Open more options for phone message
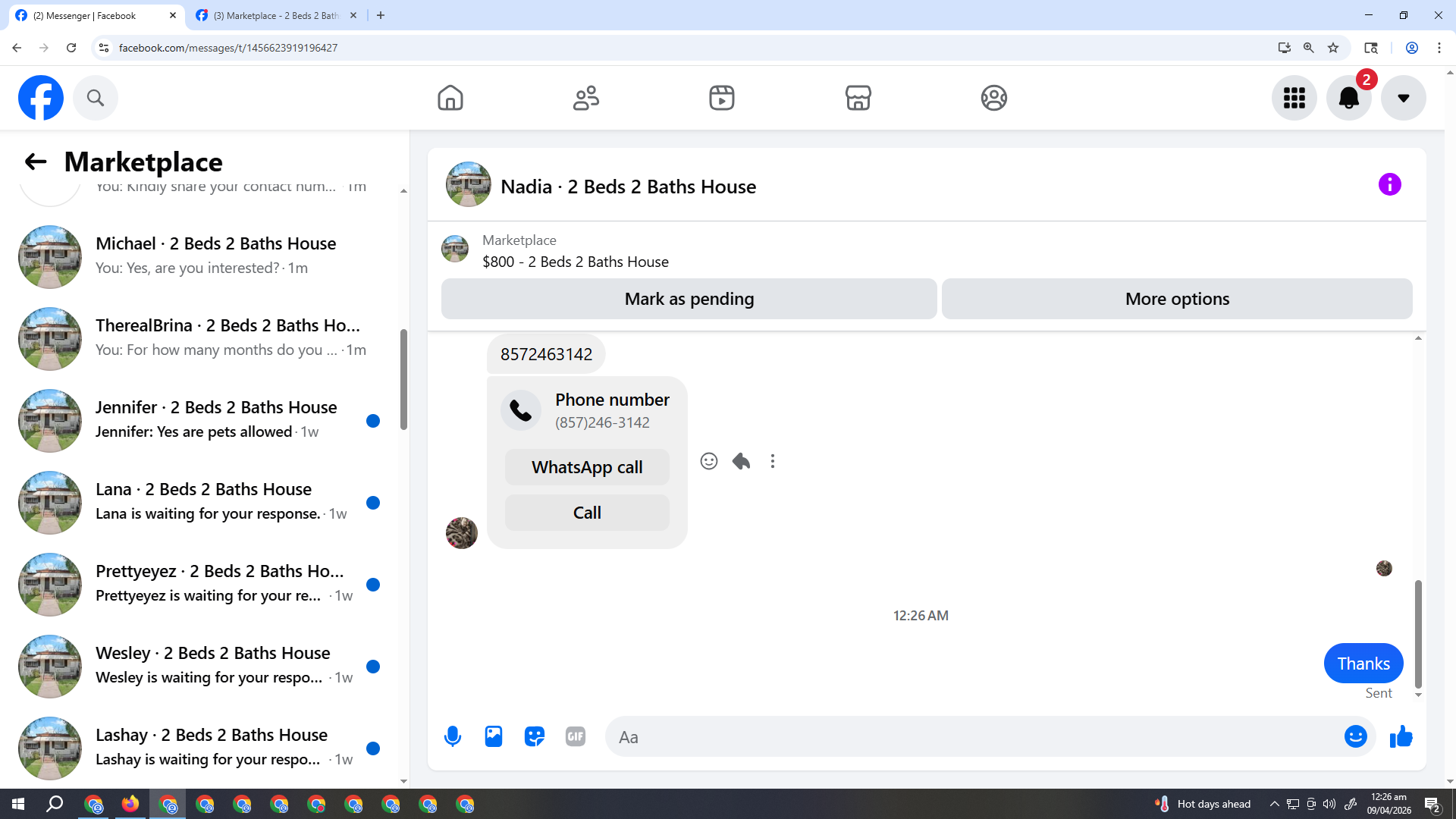 [x=773, y=461]
